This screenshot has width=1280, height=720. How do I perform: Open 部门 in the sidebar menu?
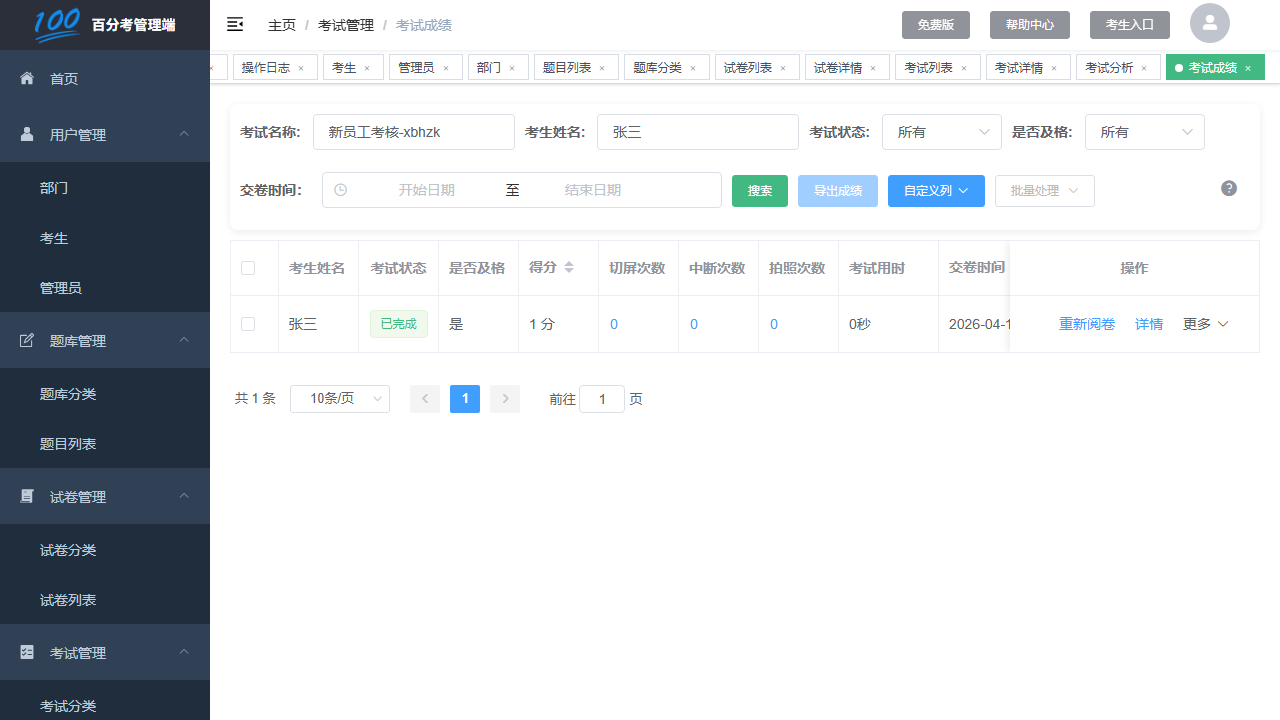[x=105, y=188]
